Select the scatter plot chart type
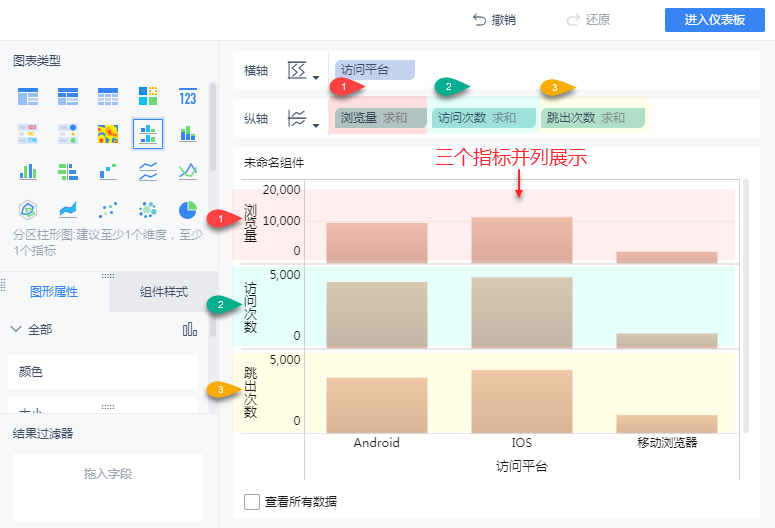775x528 pixels. click(108, 210)
